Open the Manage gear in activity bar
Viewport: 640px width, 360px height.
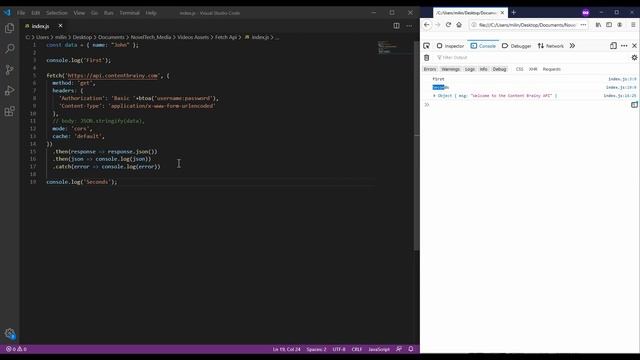pyautogui.click(x=10, y=334)
